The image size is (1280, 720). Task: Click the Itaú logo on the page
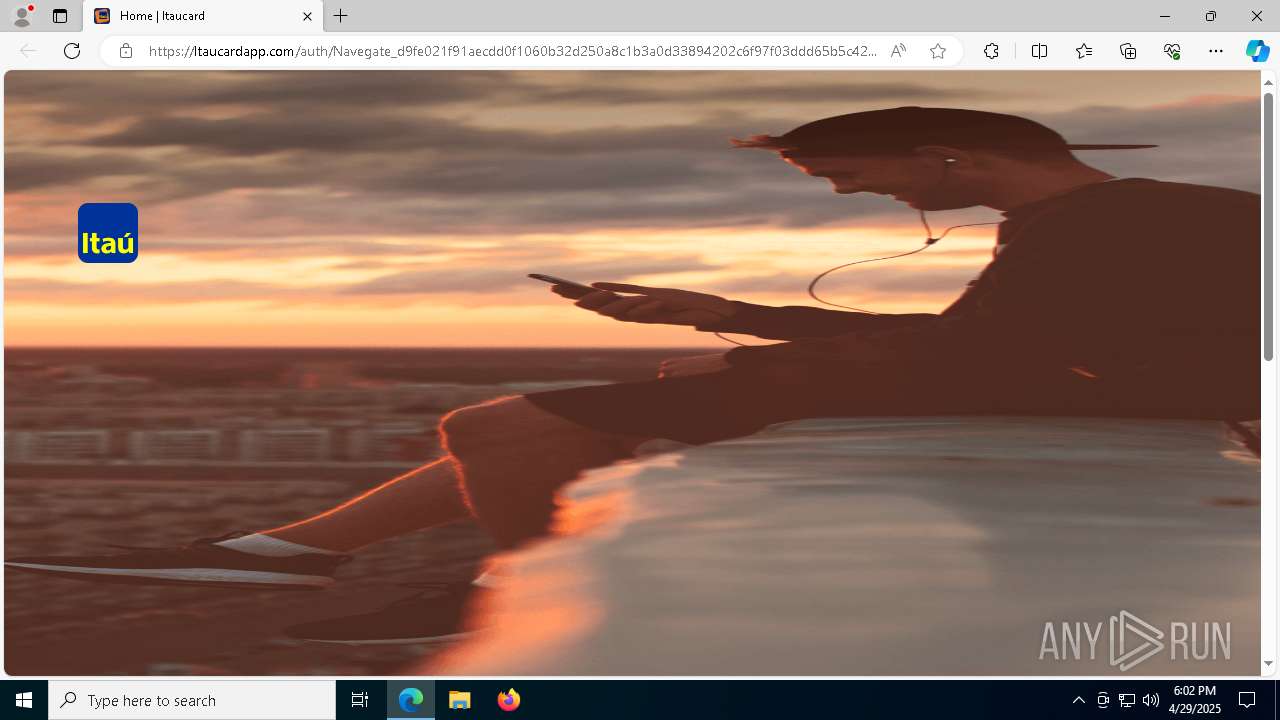[x=108, y=233]
